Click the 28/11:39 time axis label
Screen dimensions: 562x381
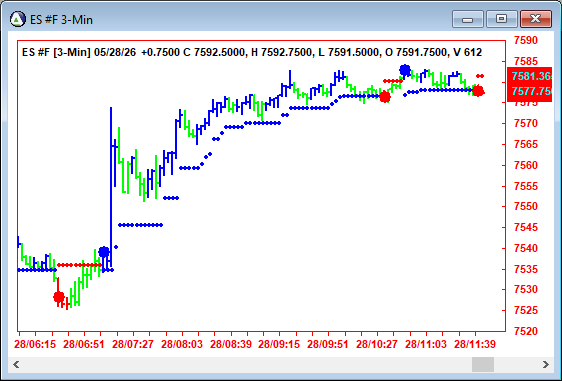point(475,344)
